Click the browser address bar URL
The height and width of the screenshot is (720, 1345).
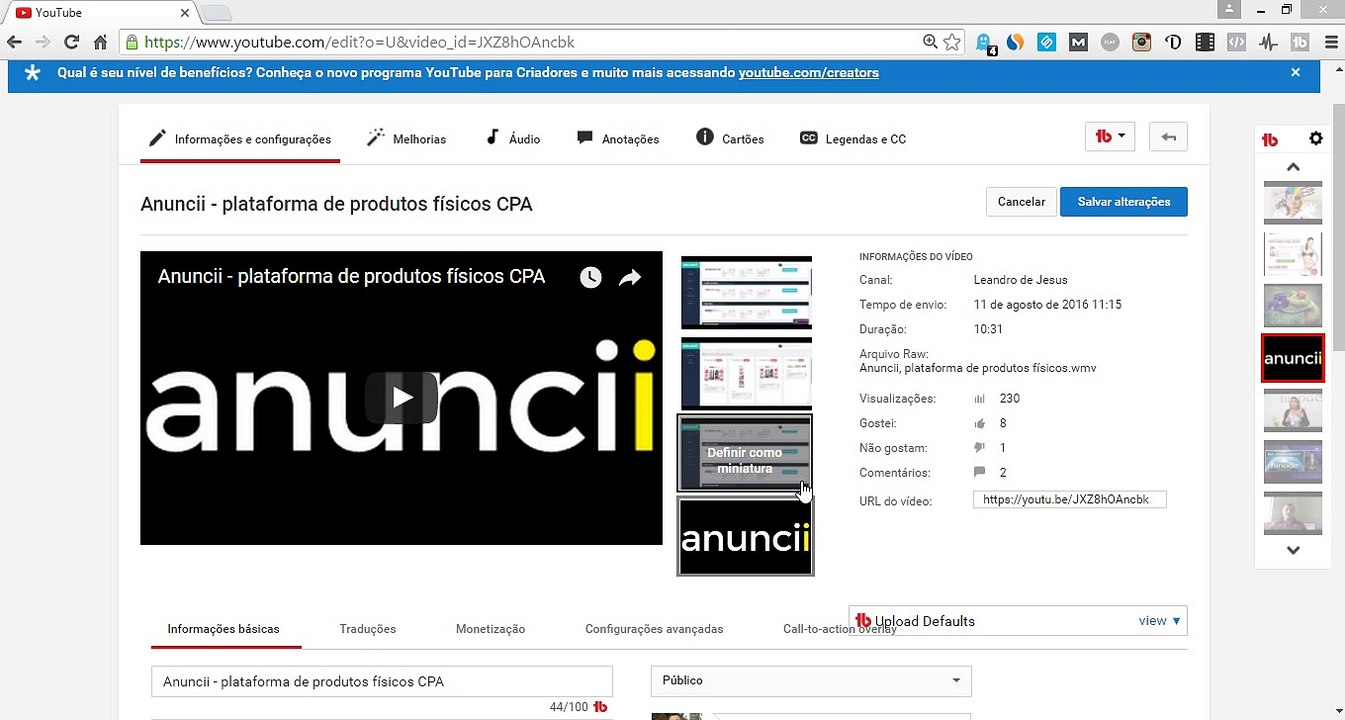coord(359,42)
